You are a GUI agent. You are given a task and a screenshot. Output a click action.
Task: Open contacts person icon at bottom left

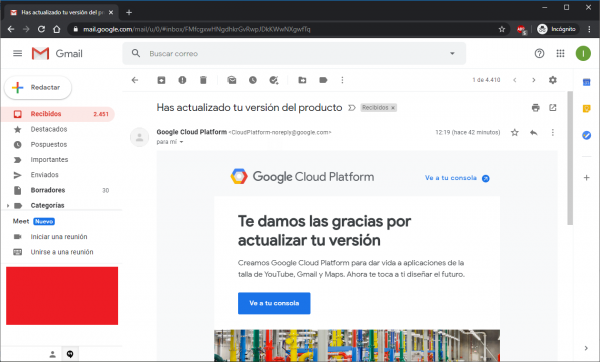pyautogui.click(x=52, y=354)
